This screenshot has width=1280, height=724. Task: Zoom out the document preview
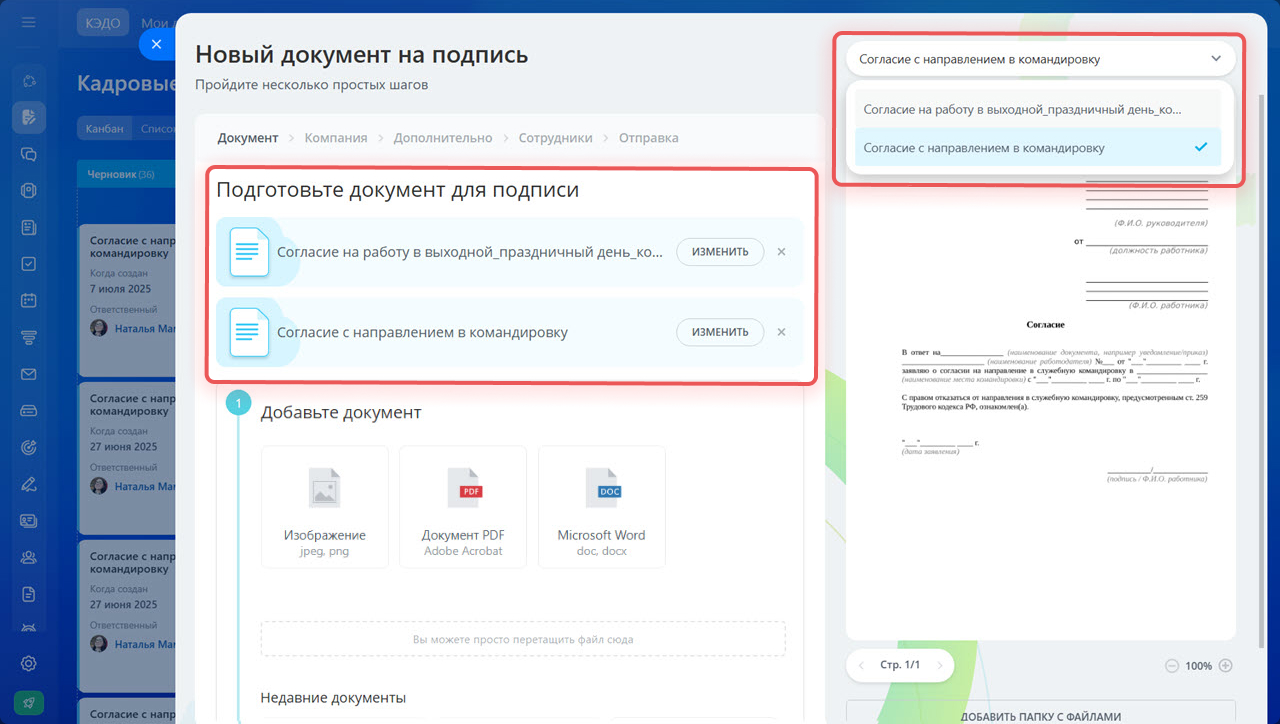tap(1171, 666)
